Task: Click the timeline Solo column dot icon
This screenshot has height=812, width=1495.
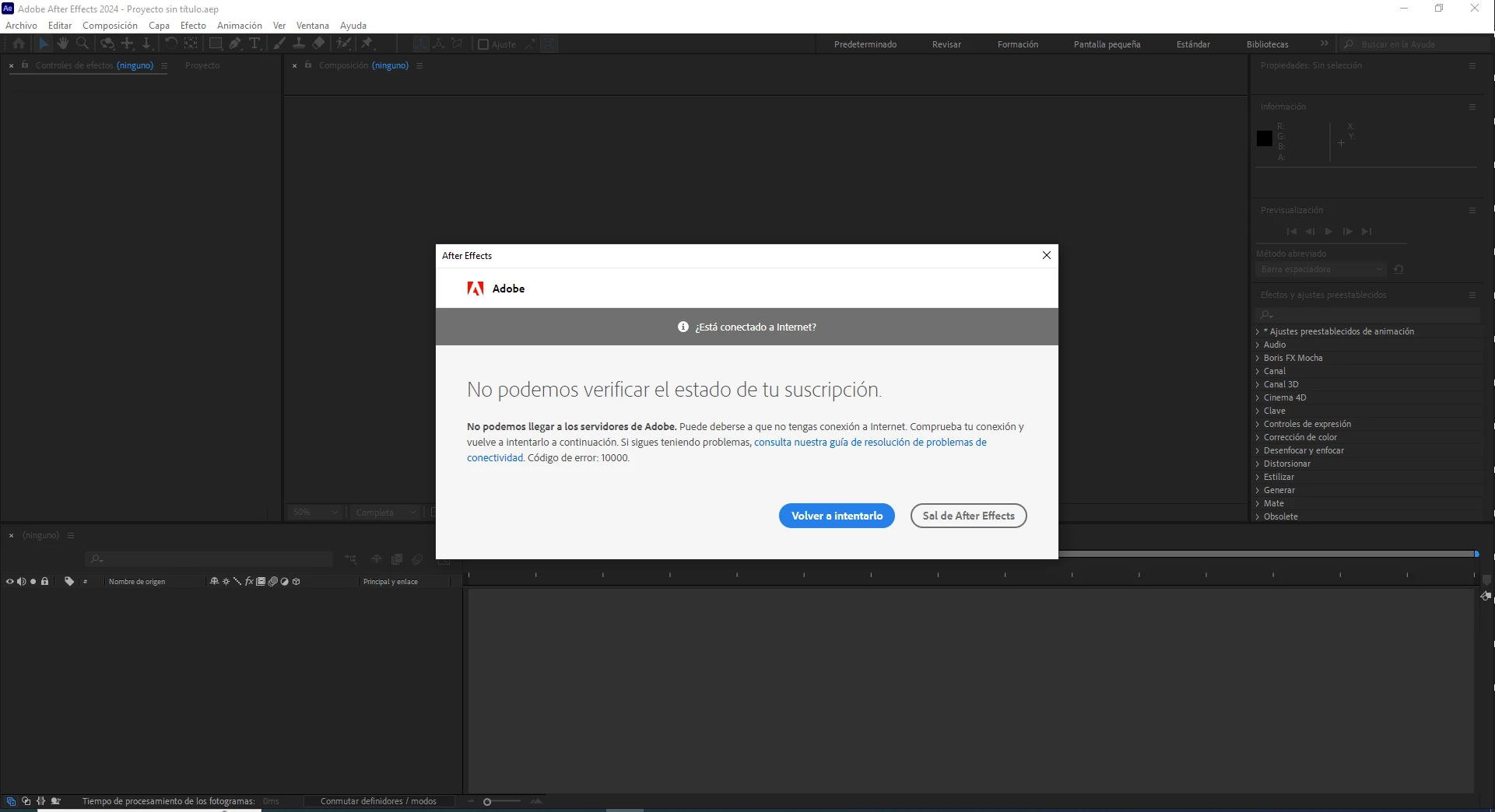Action: (x=33, y=581)
